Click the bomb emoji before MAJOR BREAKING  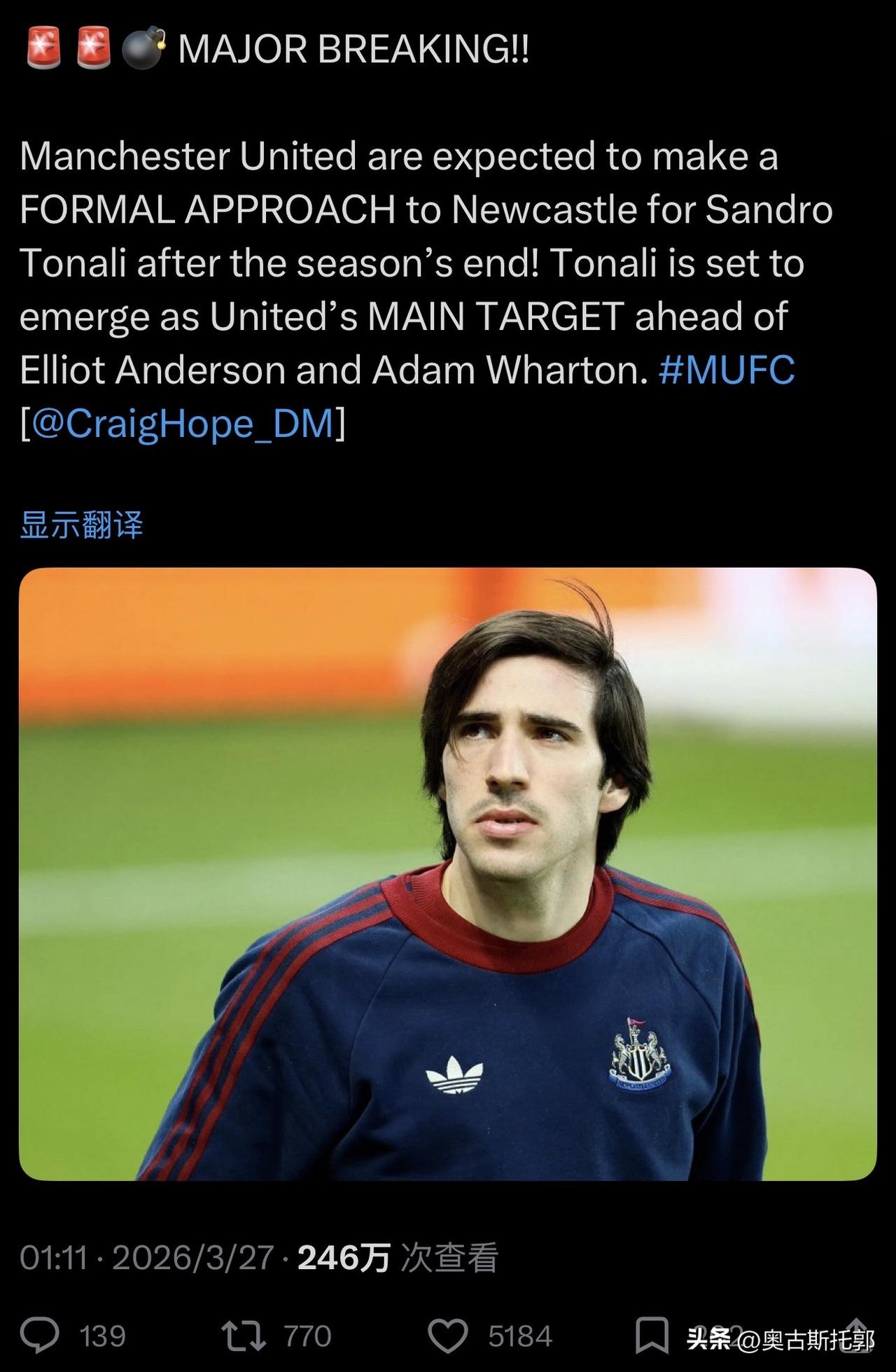point(143,49)
